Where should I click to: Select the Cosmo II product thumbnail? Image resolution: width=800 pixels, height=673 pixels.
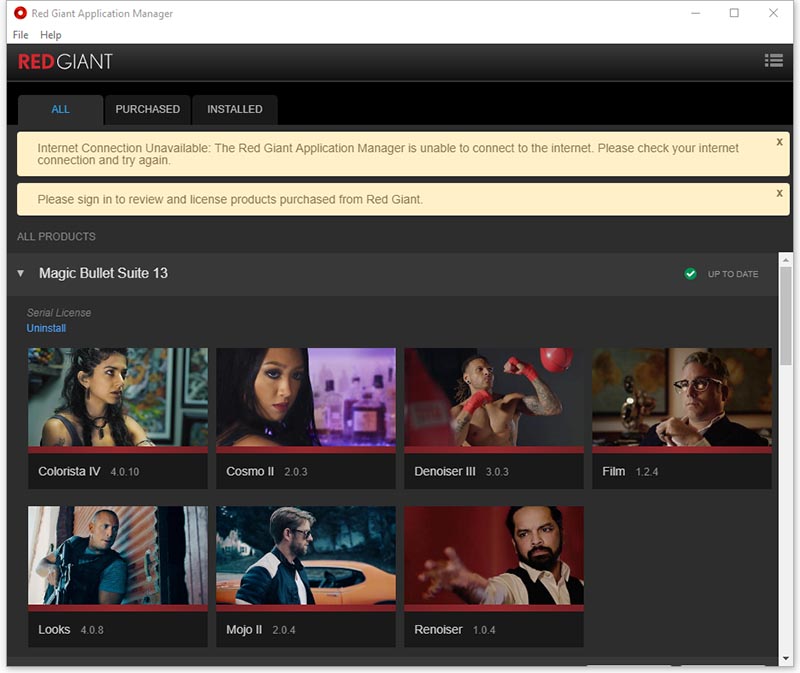(306, 398)
